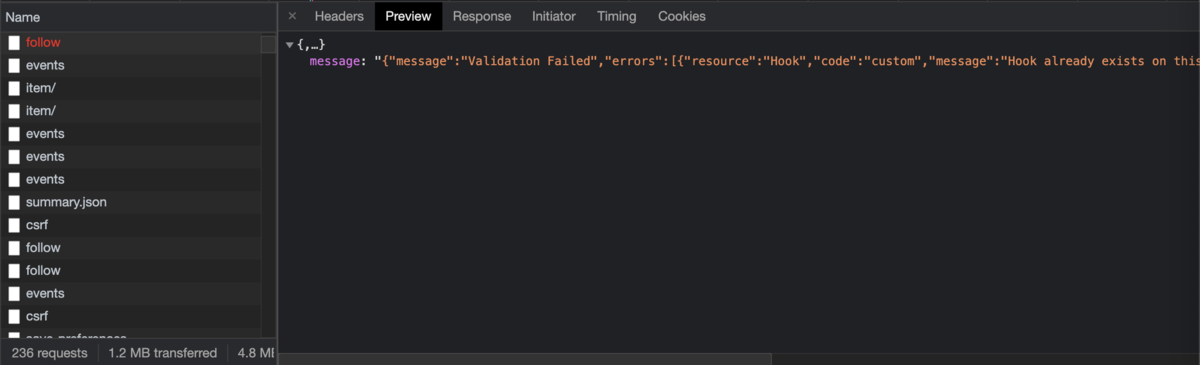View the Timing tab
This screenshot has width=1200, height=365.
pos(617,16)
